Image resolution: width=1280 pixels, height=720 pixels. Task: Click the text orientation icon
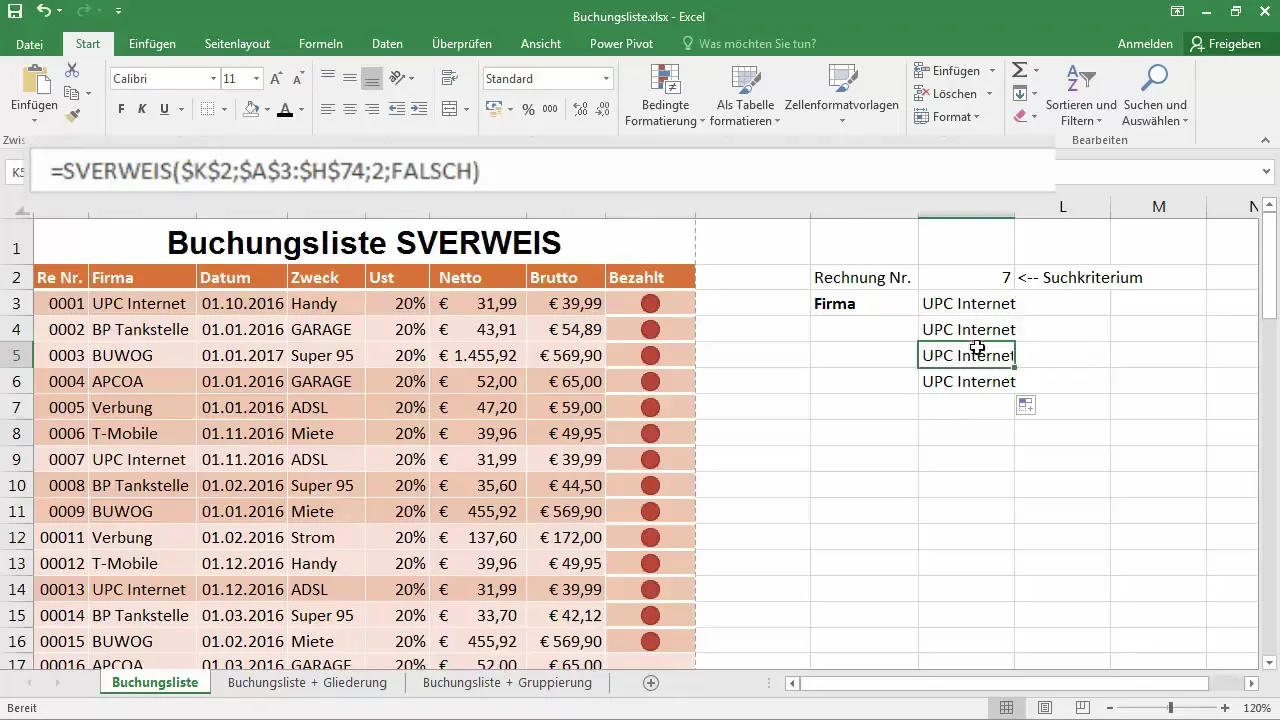pyautogui.click(x=397, y=78)
